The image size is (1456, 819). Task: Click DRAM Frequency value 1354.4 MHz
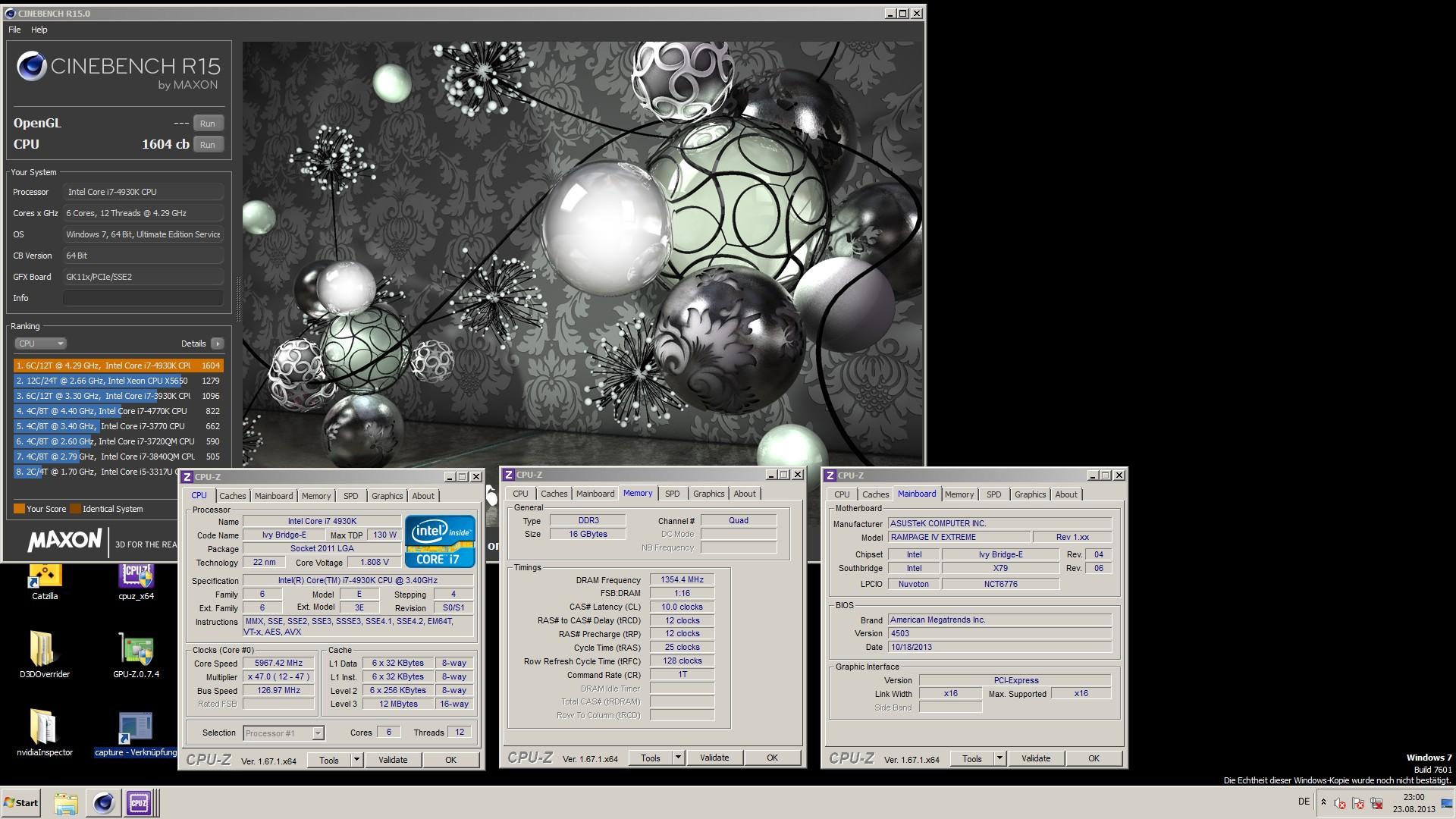[x=682, y=580]
